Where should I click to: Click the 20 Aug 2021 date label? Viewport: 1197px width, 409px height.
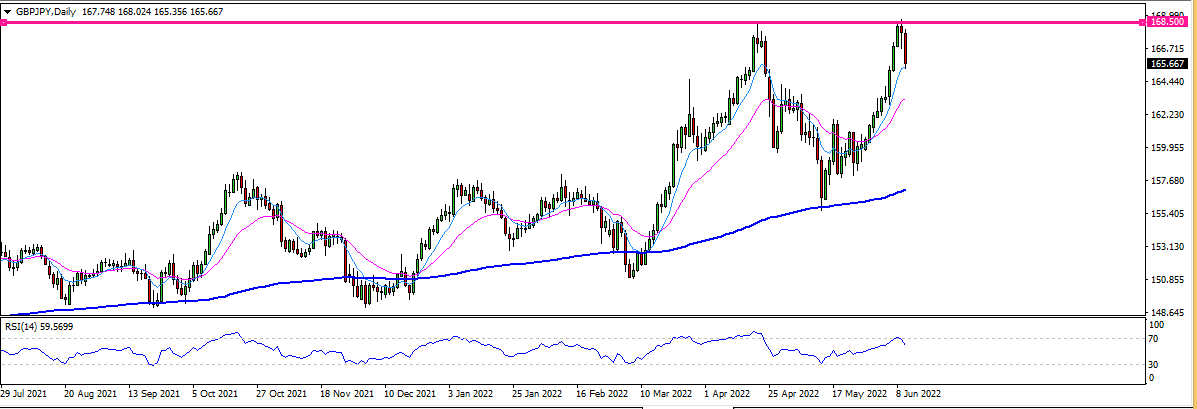90,395
